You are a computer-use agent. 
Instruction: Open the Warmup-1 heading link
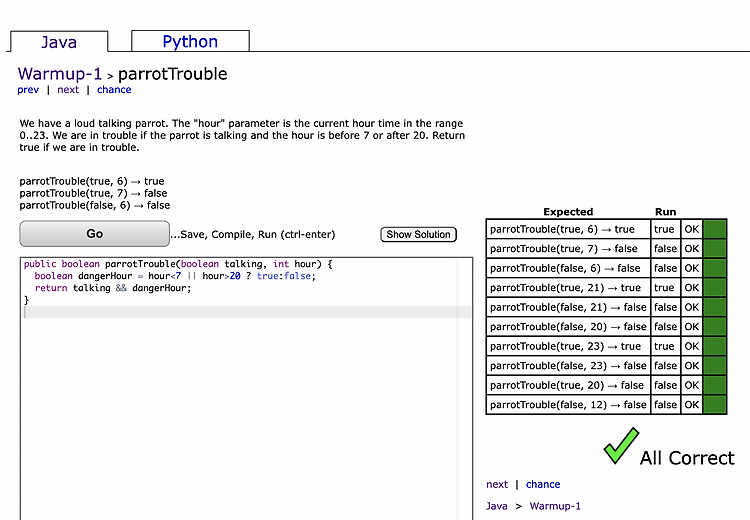pos(60,74)
